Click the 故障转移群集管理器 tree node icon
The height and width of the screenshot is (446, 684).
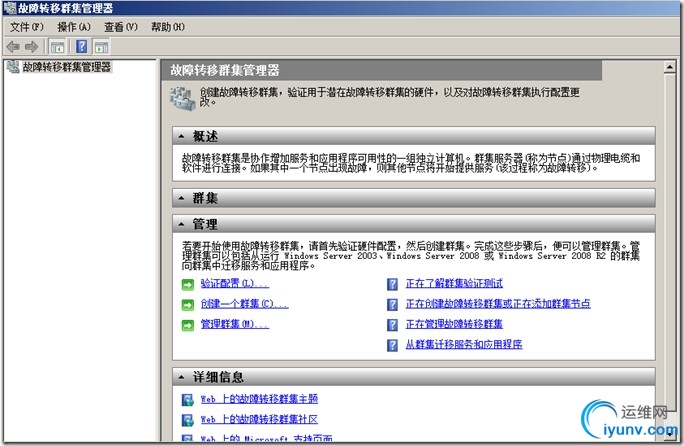point(13,67)
